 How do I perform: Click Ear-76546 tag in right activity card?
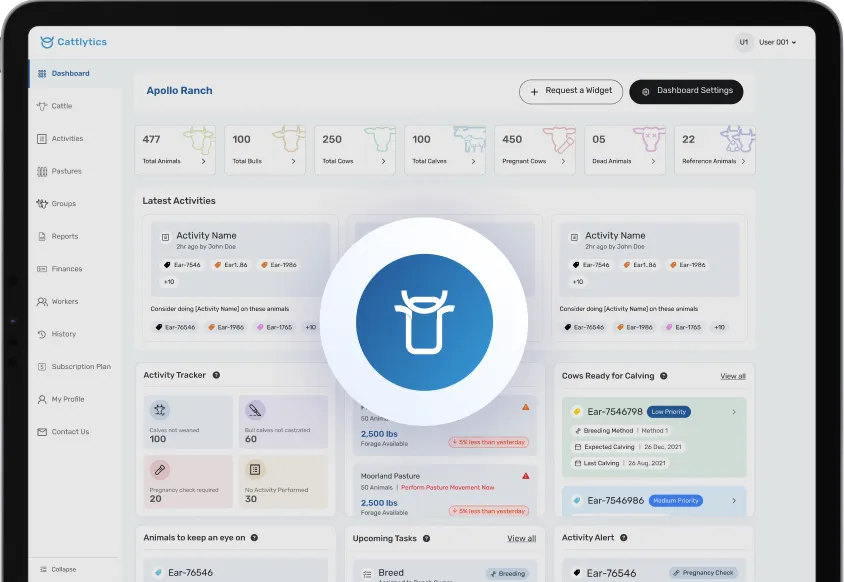pyautogui.click(x=584, y=327)
